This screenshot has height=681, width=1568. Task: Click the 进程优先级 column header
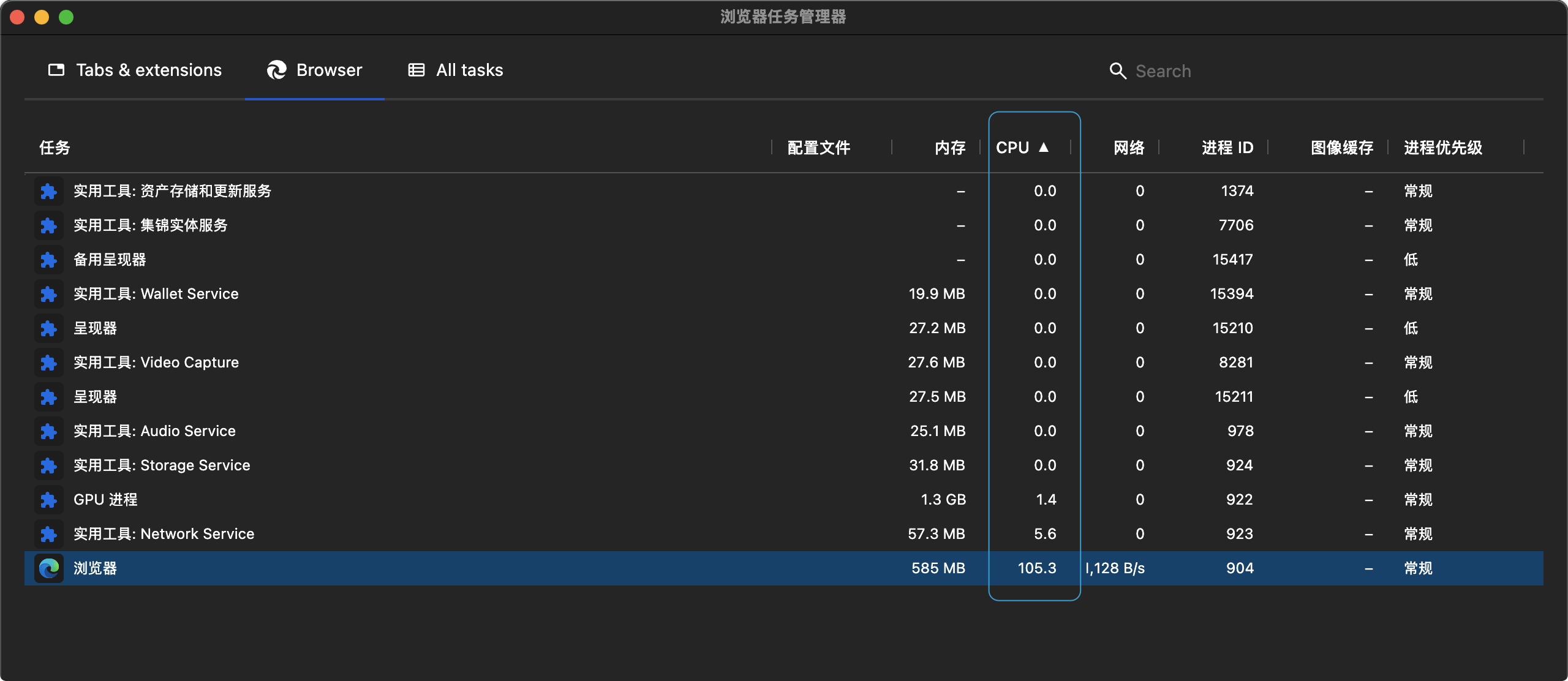coord(1442,148)
